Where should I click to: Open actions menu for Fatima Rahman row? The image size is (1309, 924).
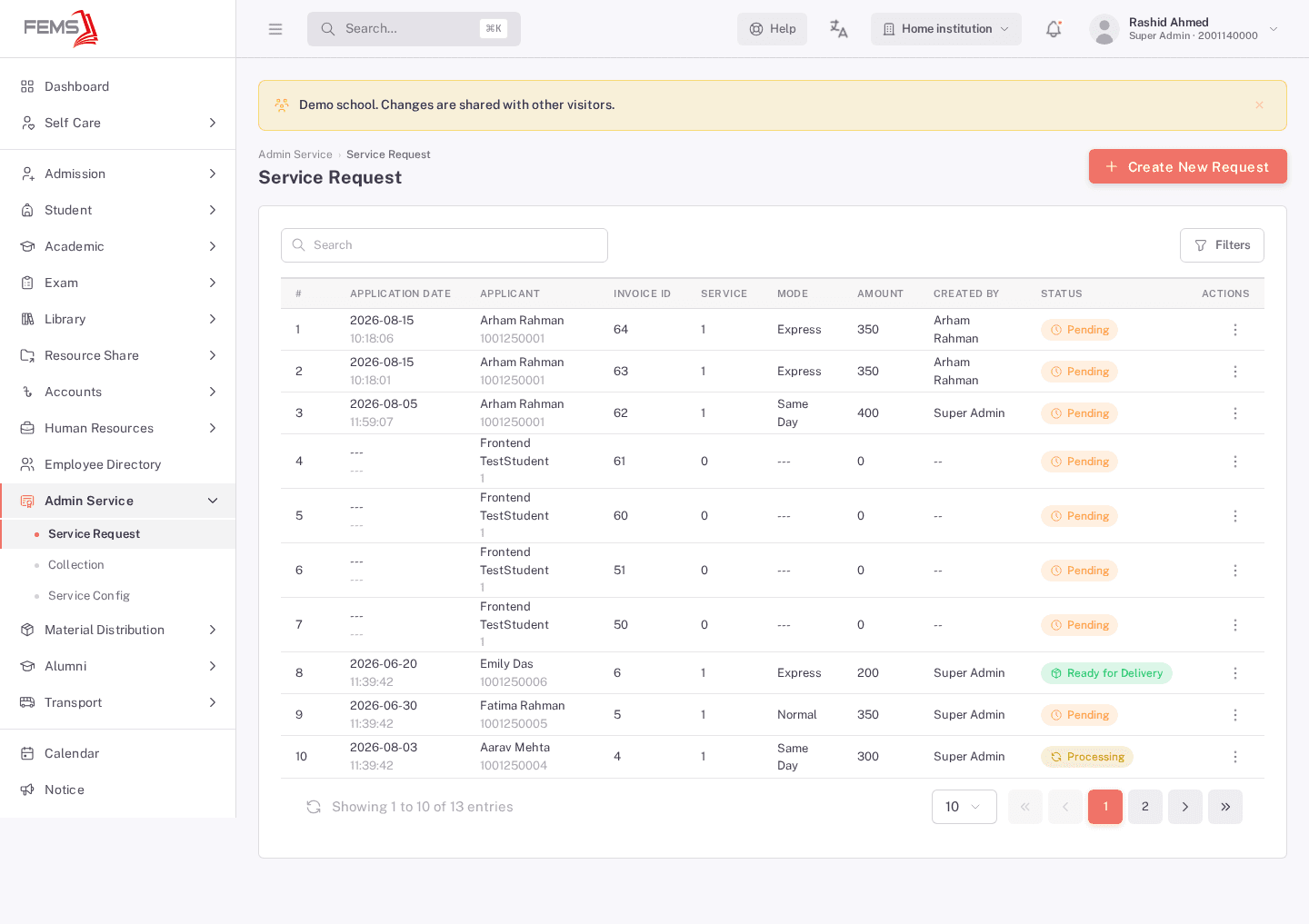(1234, 715)
